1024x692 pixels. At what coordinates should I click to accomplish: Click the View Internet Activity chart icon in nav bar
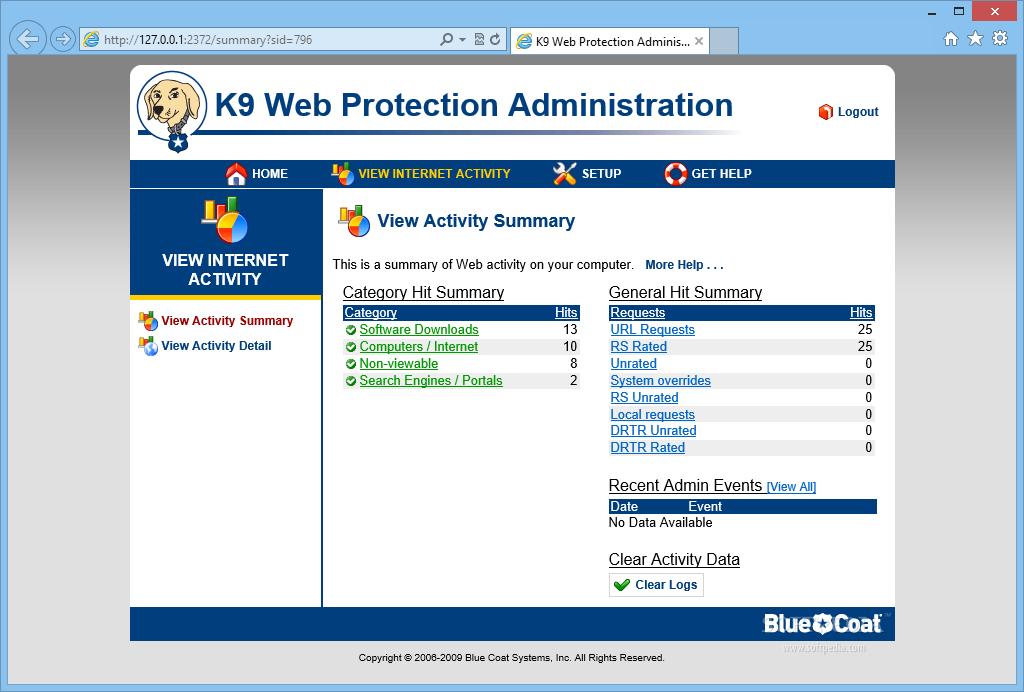coord(342,174)
